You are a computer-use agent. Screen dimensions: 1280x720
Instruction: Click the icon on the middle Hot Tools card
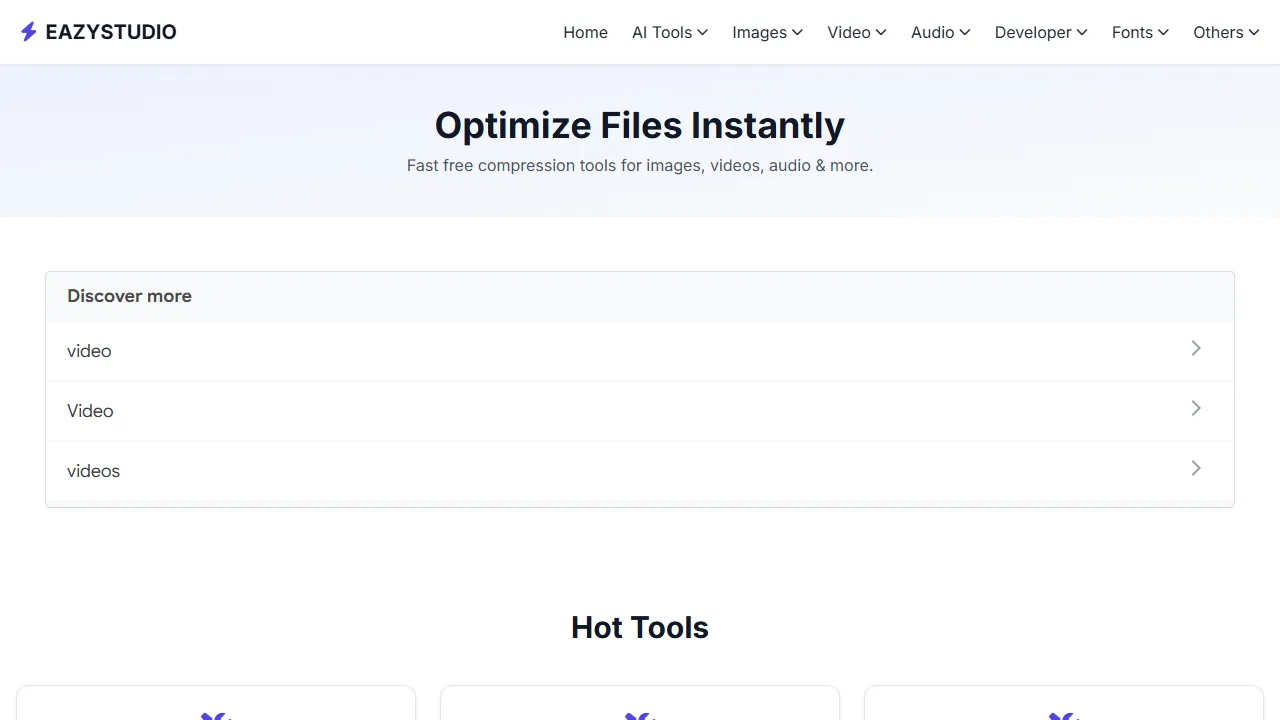tap(639, 716)
